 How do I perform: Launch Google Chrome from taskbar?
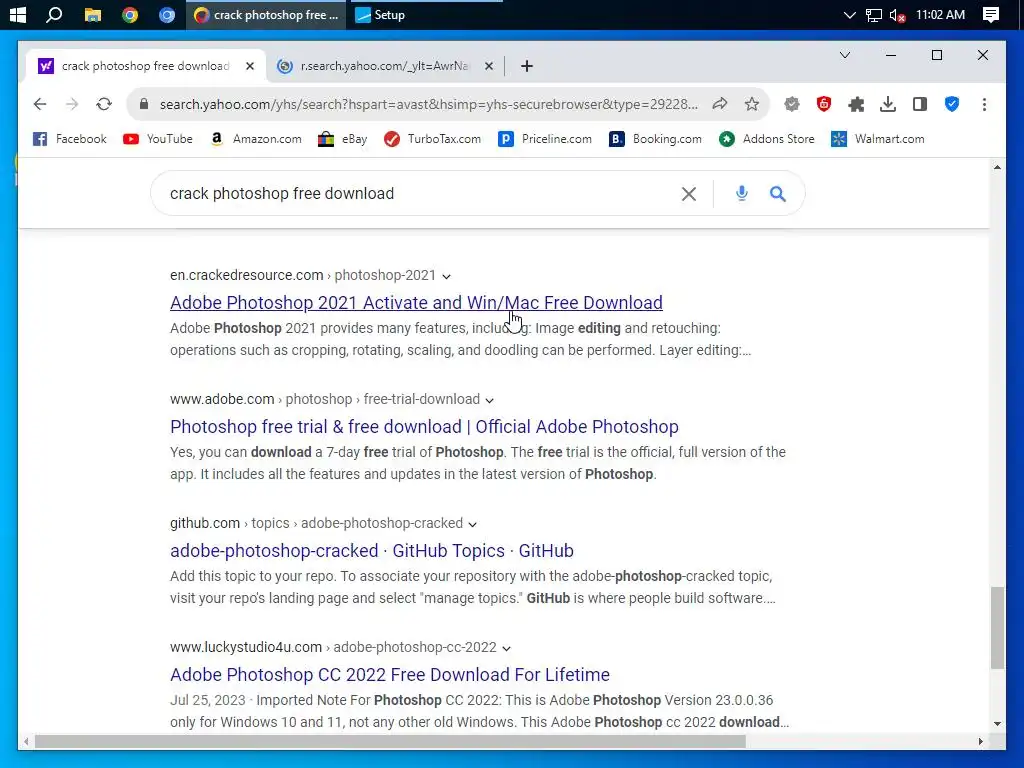pyautogui.click(x=130, y=14)
